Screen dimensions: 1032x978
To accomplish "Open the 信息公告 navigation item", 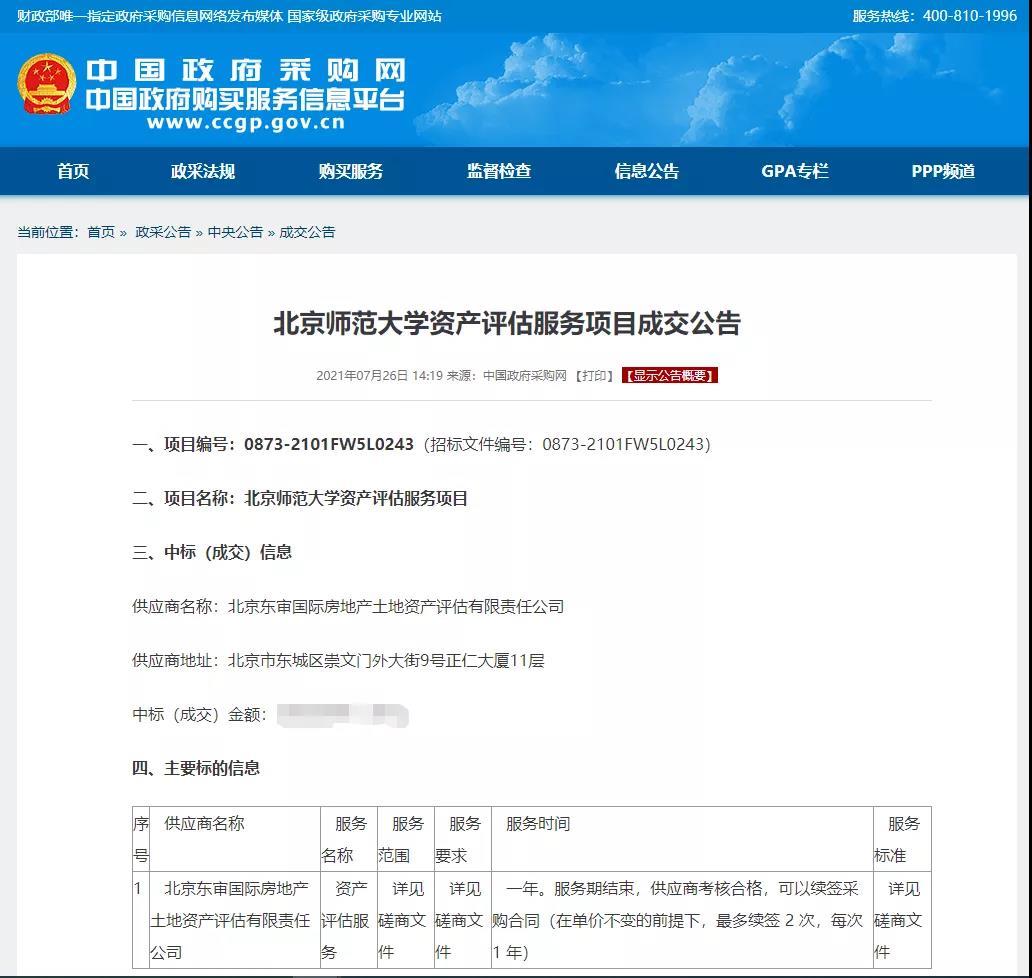I will click(x=646, y=171).
